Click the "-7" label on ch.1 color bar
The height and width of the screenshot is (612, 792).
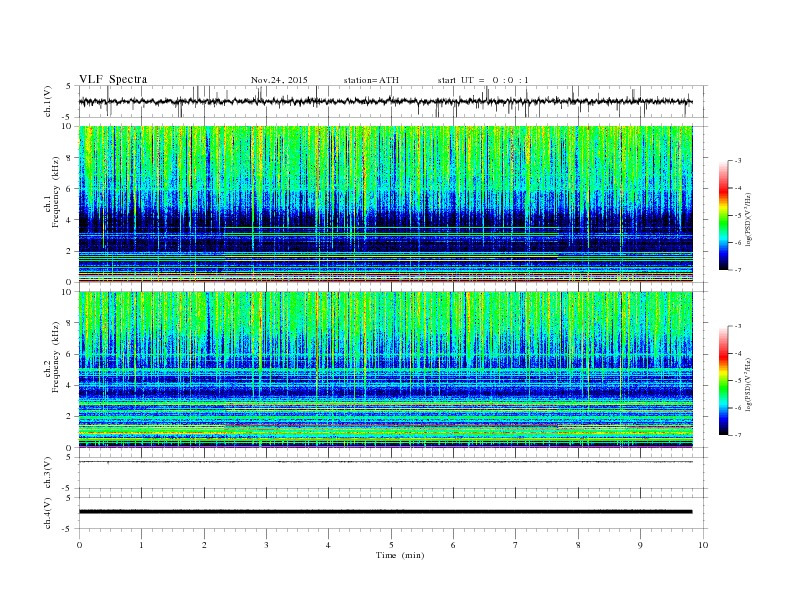[x=738, y=270]
